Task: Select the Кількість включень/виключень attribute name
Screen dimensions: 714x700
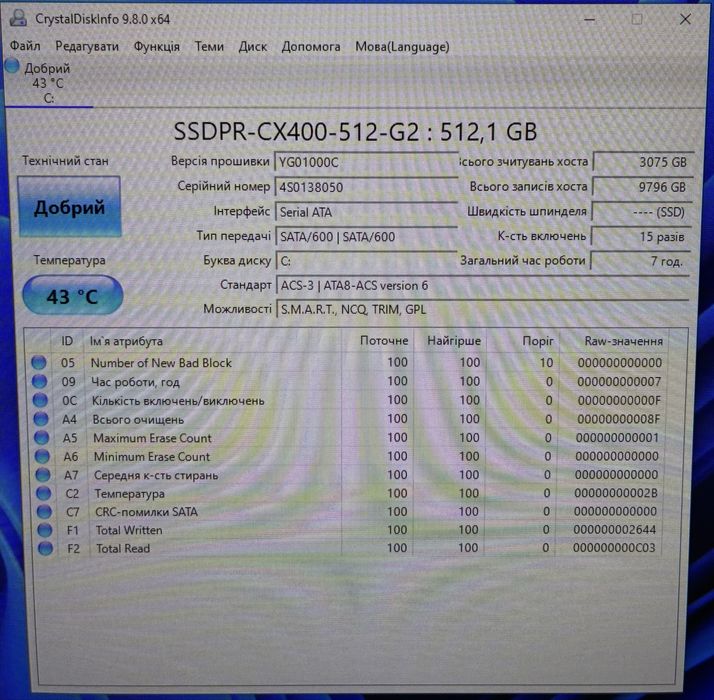Action: (178, 401)
